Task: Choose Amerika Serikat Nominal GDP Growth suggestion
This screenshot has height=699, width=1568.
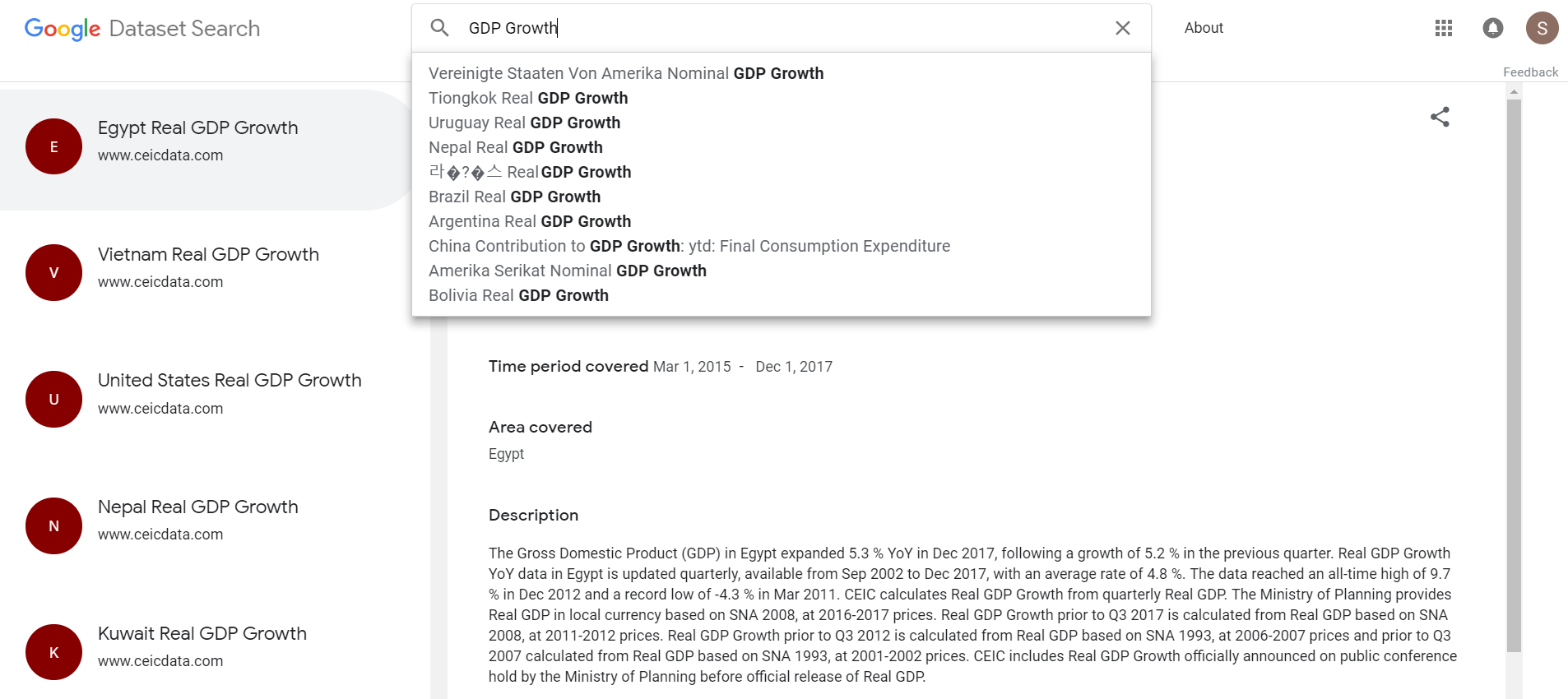Action: (x=567, y=271)
